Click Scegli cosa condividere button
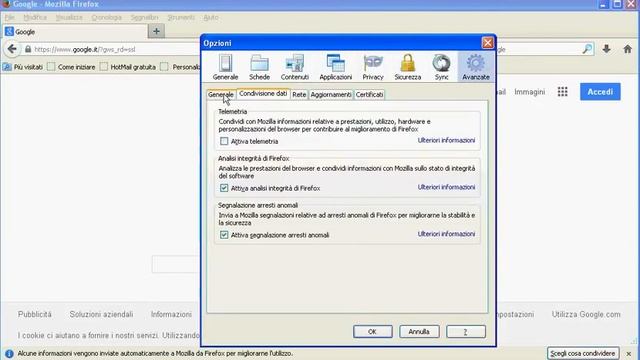The height and width of the screenshot is (360, 640). point(582,353)
